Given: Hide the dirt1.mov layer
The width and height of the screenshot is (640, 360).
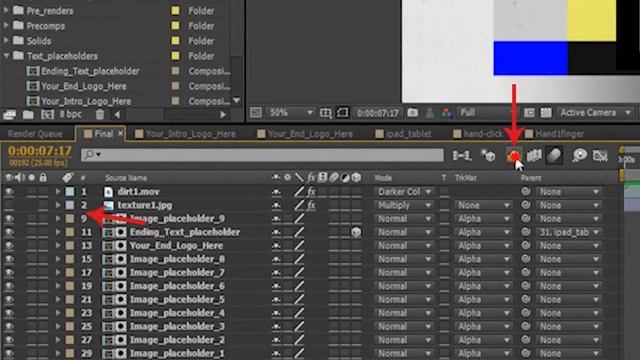Looking at the screenshot, I should (x=9, y=191).
